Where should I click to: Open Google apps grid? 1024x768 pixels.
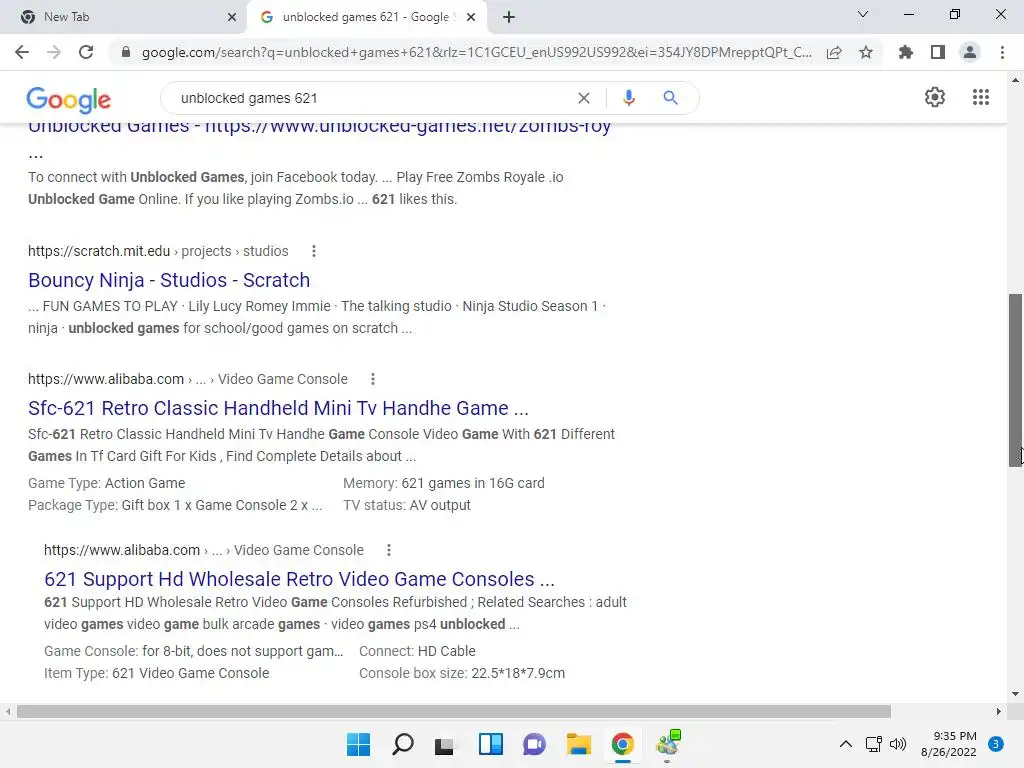tap(981, 97)
